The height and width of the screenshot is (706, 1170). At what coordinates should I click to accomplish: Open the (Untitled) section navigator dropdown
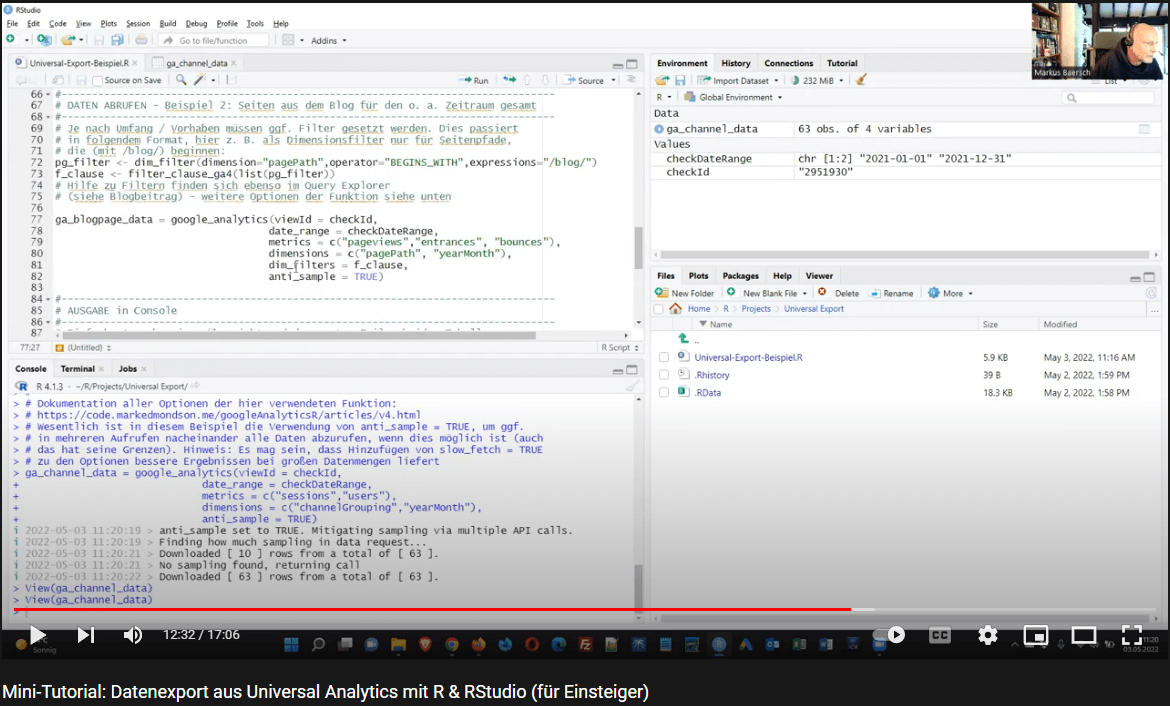[83, 348]
